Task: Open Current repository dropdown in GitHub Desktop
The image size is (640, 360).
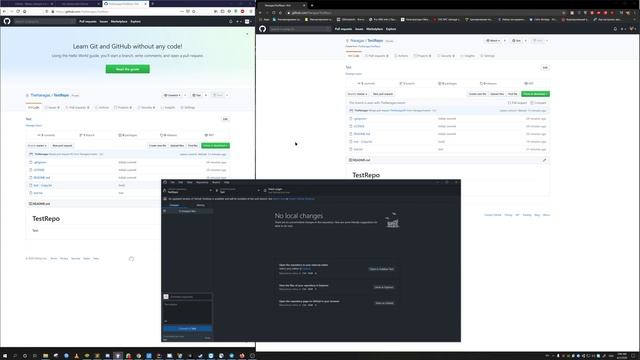Action: pos(188,190)
